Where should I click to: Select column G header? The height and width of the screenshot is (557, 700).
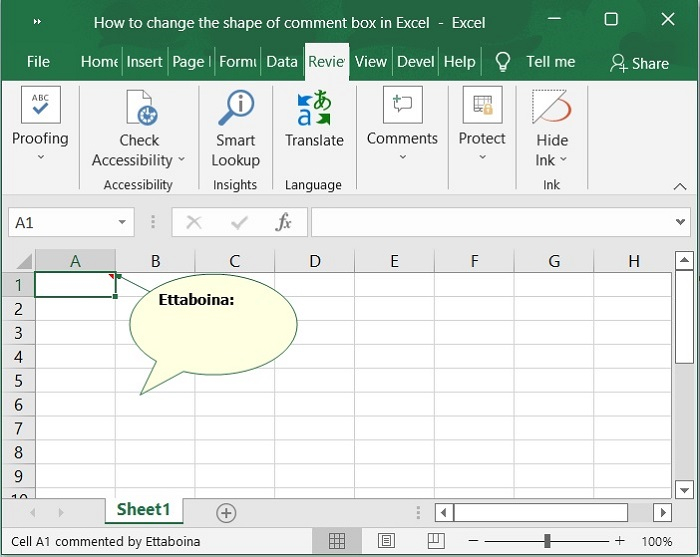[x=554, y=261]
